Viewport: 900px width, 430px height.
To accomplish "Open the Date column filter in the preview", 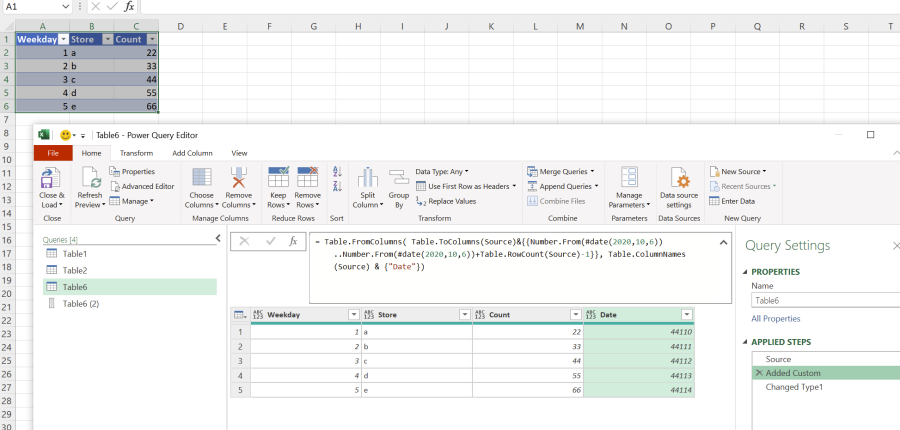I will [x=686, y=315].
